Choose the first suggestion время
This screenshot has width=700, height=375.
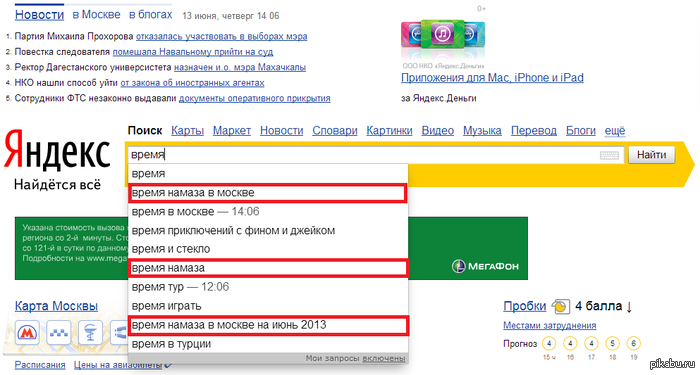pos(268,174)
